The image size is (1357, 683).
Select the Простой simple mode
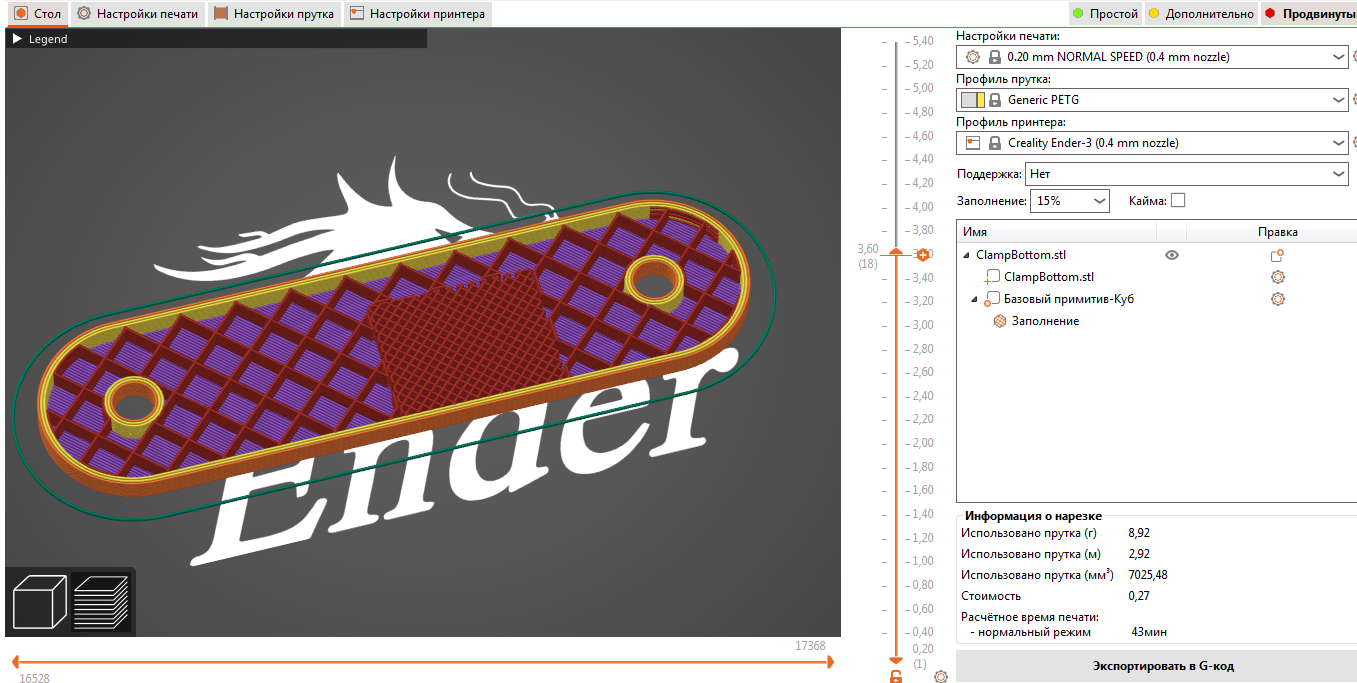tap(1105, 14)
